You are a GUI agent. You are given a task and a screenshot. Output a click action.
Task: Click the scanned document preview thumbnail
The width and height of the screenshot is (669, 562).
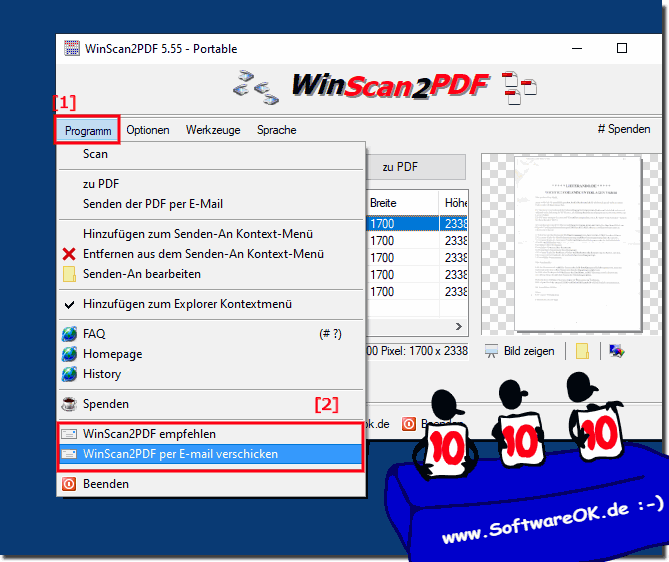tap(578, 244)
